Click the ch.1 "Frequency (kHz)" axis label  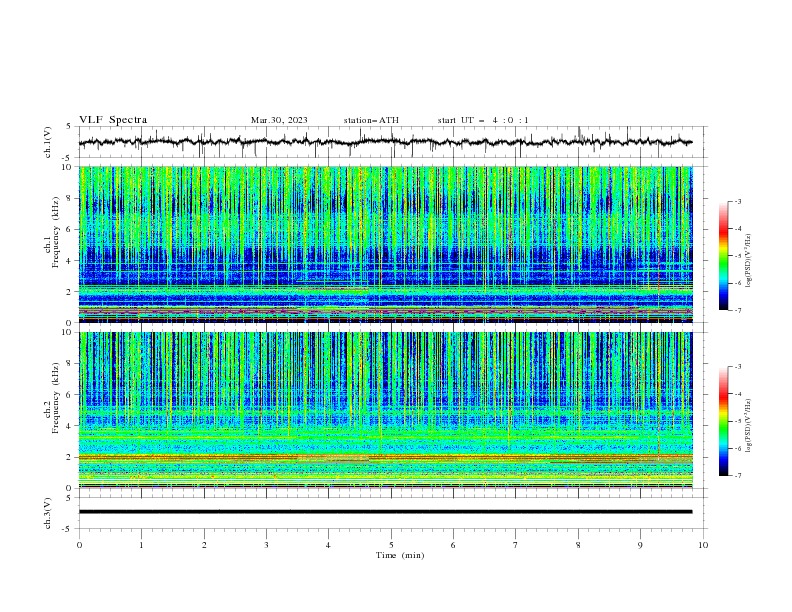pyautogui.click(x=55, y=233)
